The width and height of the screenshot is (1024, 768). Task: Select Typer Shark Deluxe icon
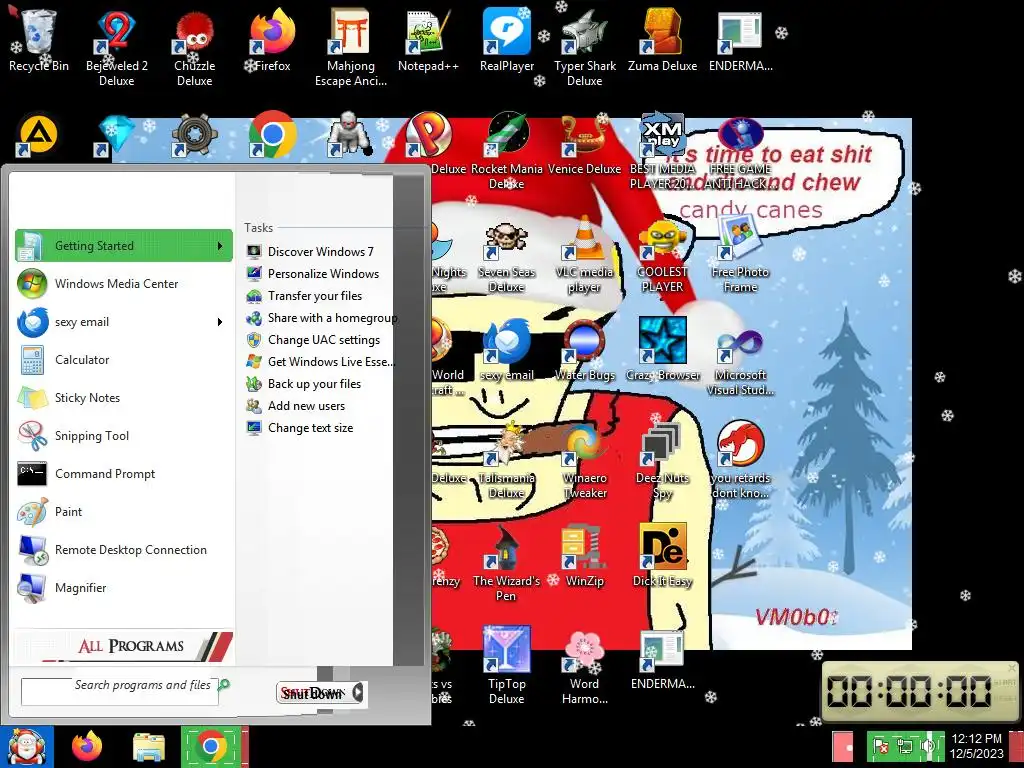pos(584,48)
